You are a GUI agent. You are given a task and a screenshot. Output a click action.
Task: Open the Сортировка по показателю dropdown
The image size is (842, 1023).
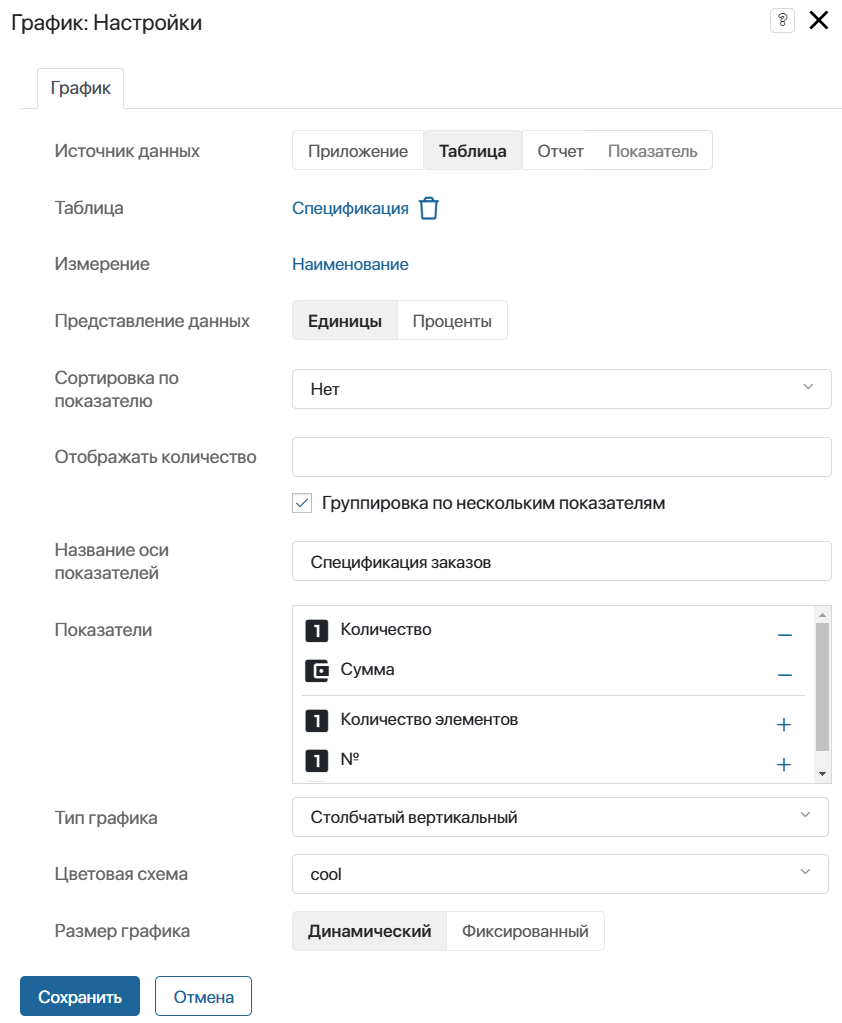coord(562,389)
